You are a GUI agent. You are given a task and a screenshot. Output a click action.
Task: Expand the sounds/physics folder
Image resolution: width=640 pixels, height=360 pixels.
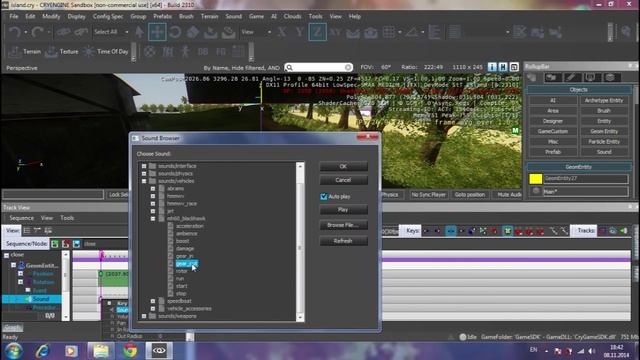(144, 173)
